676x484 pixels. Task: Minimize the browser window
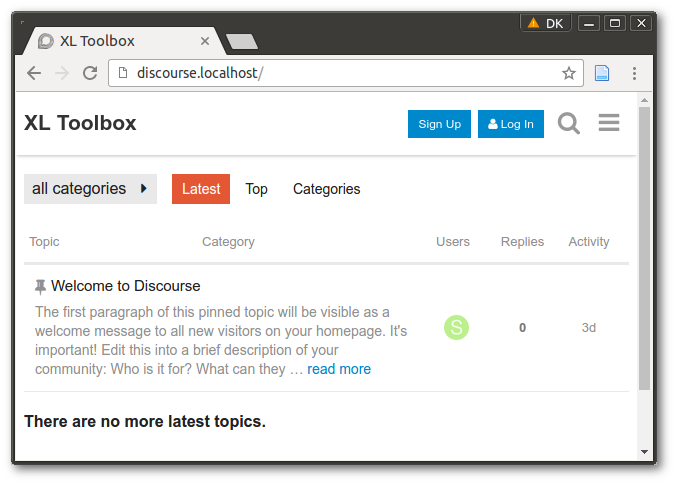589,23
